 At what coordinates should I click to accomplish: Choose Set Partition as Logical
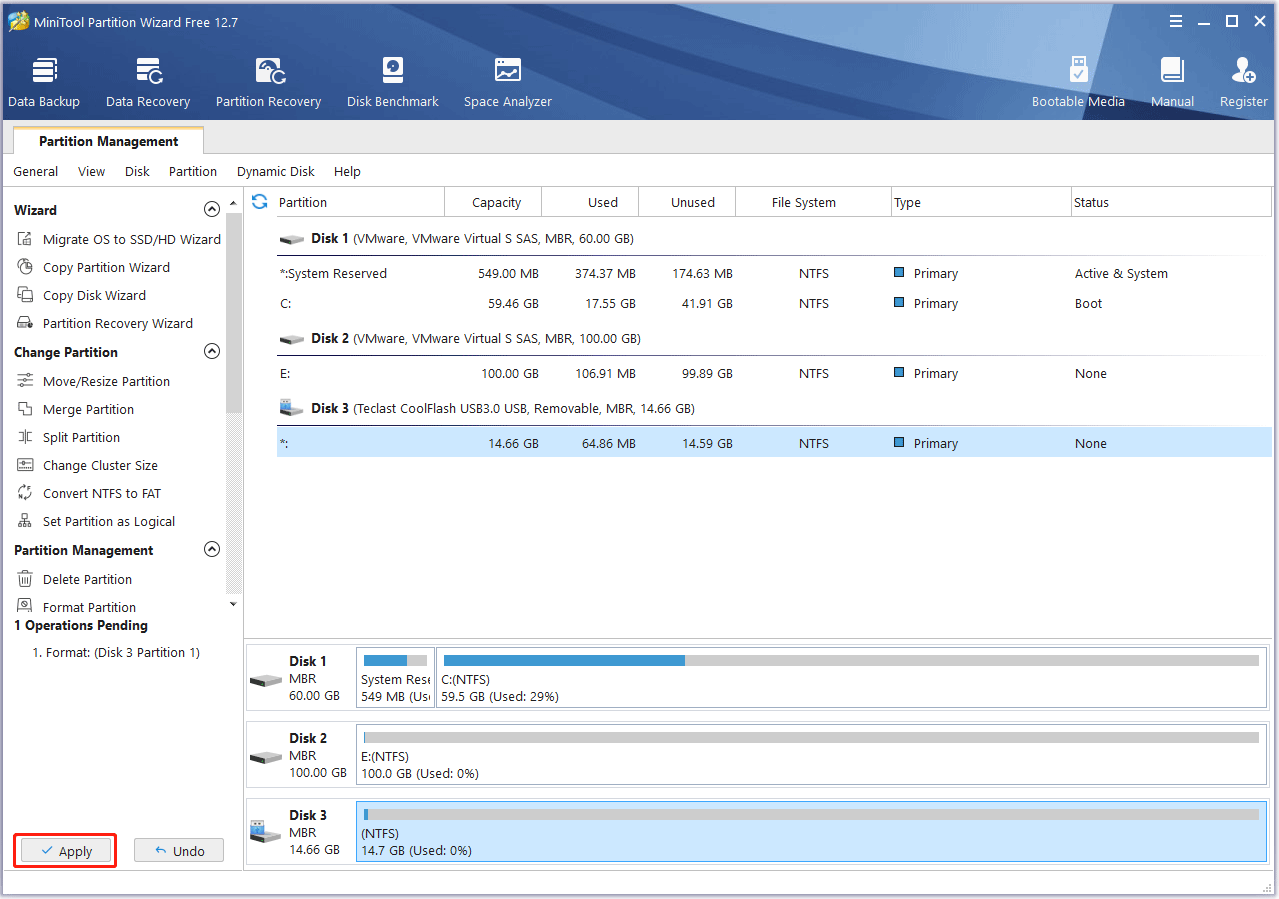click(x=96, y=521)
